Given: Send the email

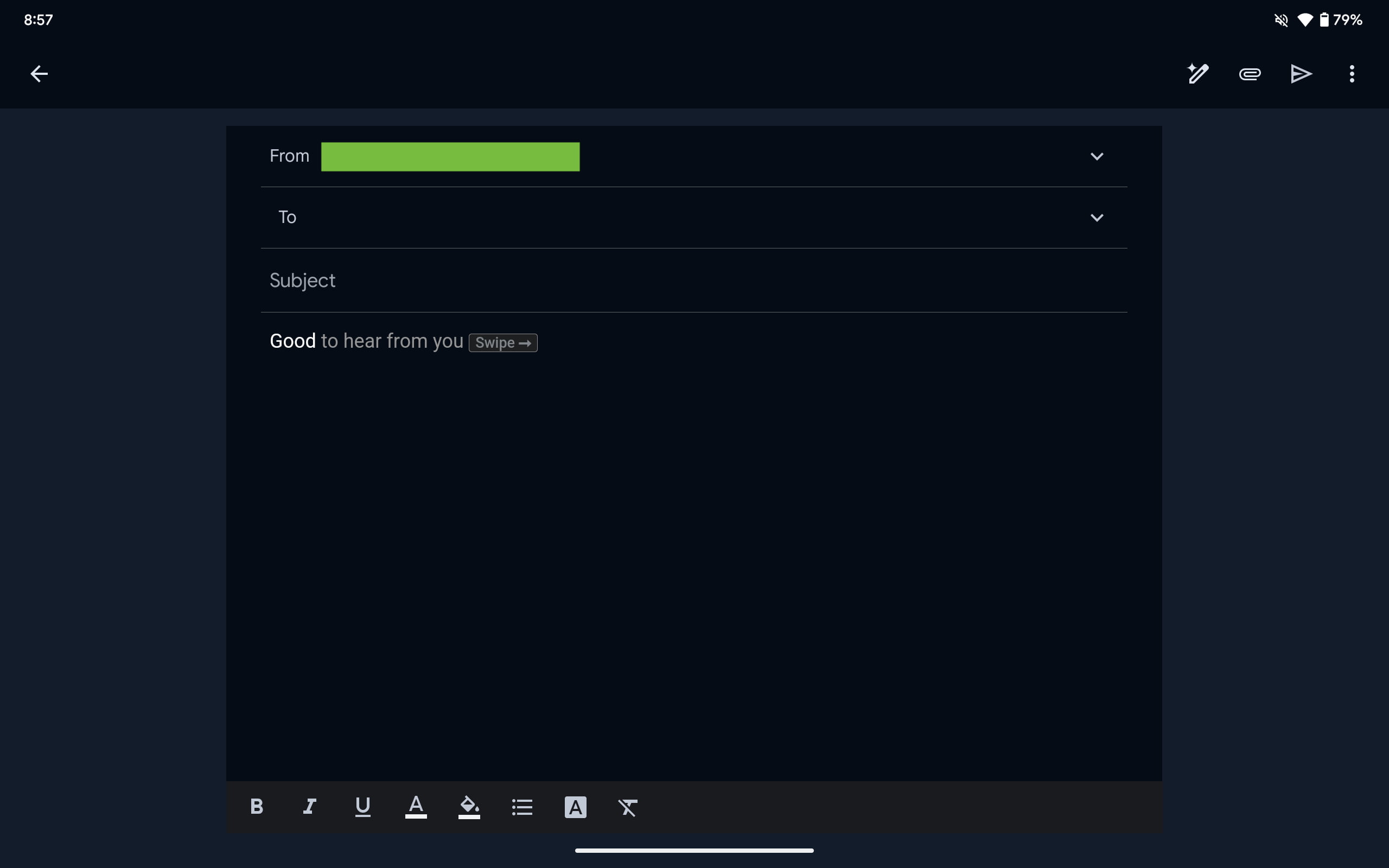Looking at the screenshot, I should coord(1301,74).
